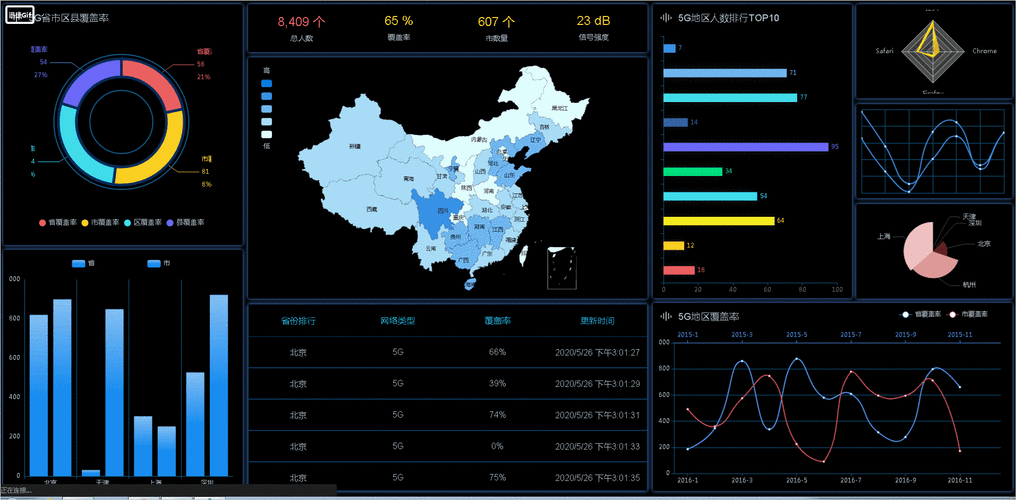The height and width of the screenshot is (500, 1016).
Task: Click the 省份排行 table column header
Action: (298, 321)
